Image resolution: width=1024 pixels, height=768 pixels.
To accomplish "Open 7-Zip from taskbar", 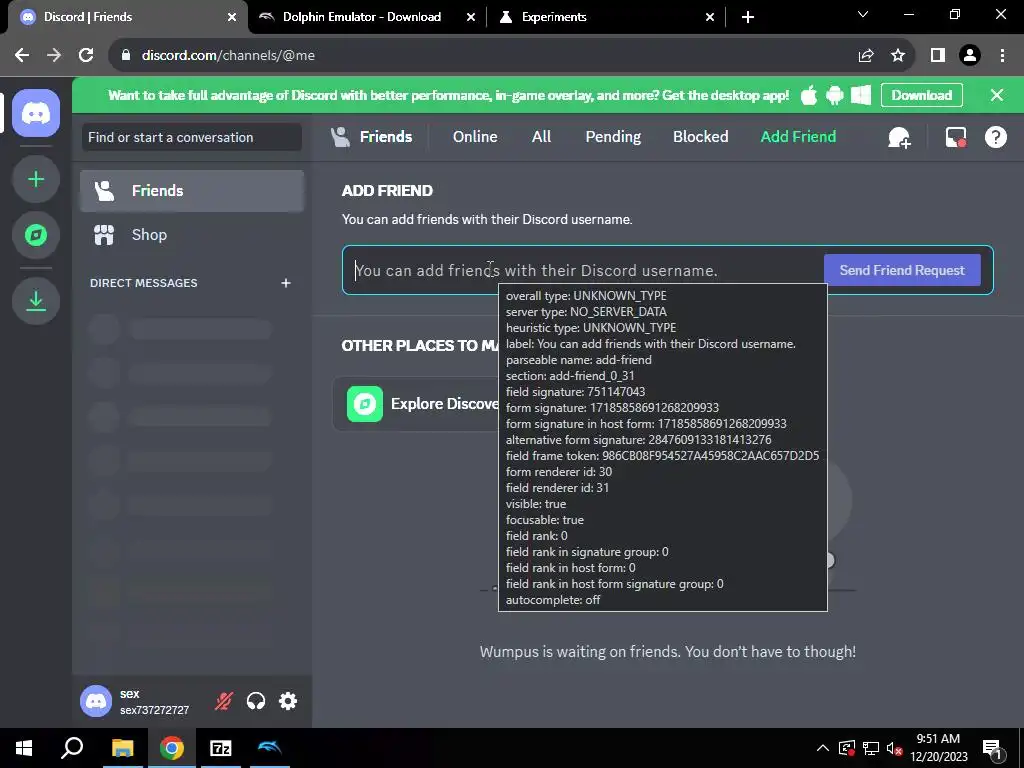I will pyautogui.click(x=221, y=748).
